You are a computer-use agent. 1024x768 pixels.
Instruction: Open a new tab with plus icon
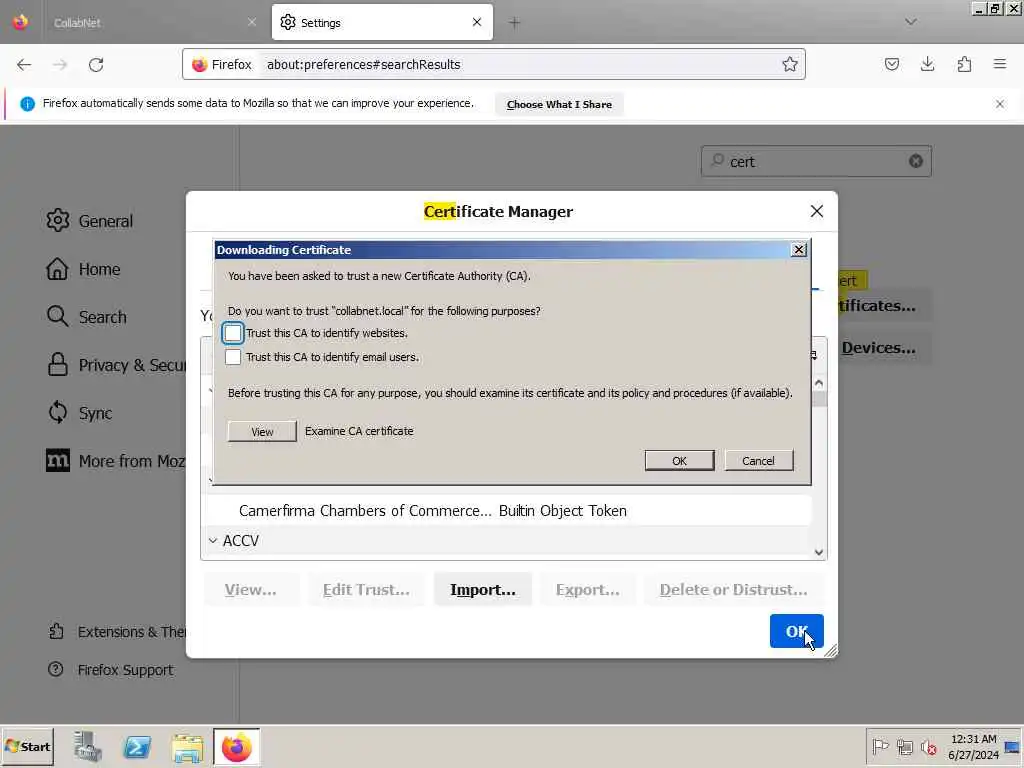click(515, 23)
